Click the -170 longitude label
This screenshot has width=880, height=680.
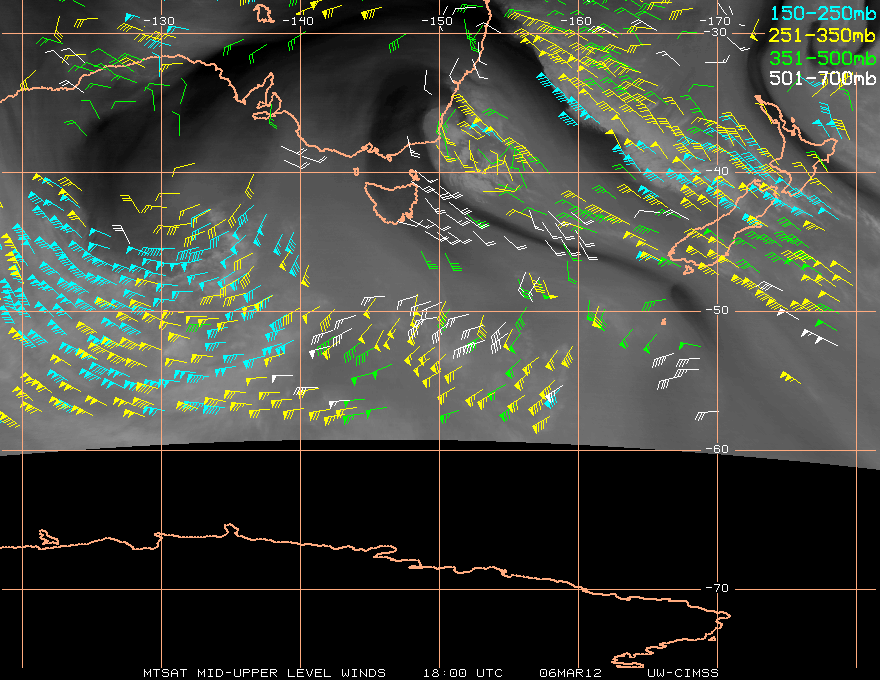[715, 21]
